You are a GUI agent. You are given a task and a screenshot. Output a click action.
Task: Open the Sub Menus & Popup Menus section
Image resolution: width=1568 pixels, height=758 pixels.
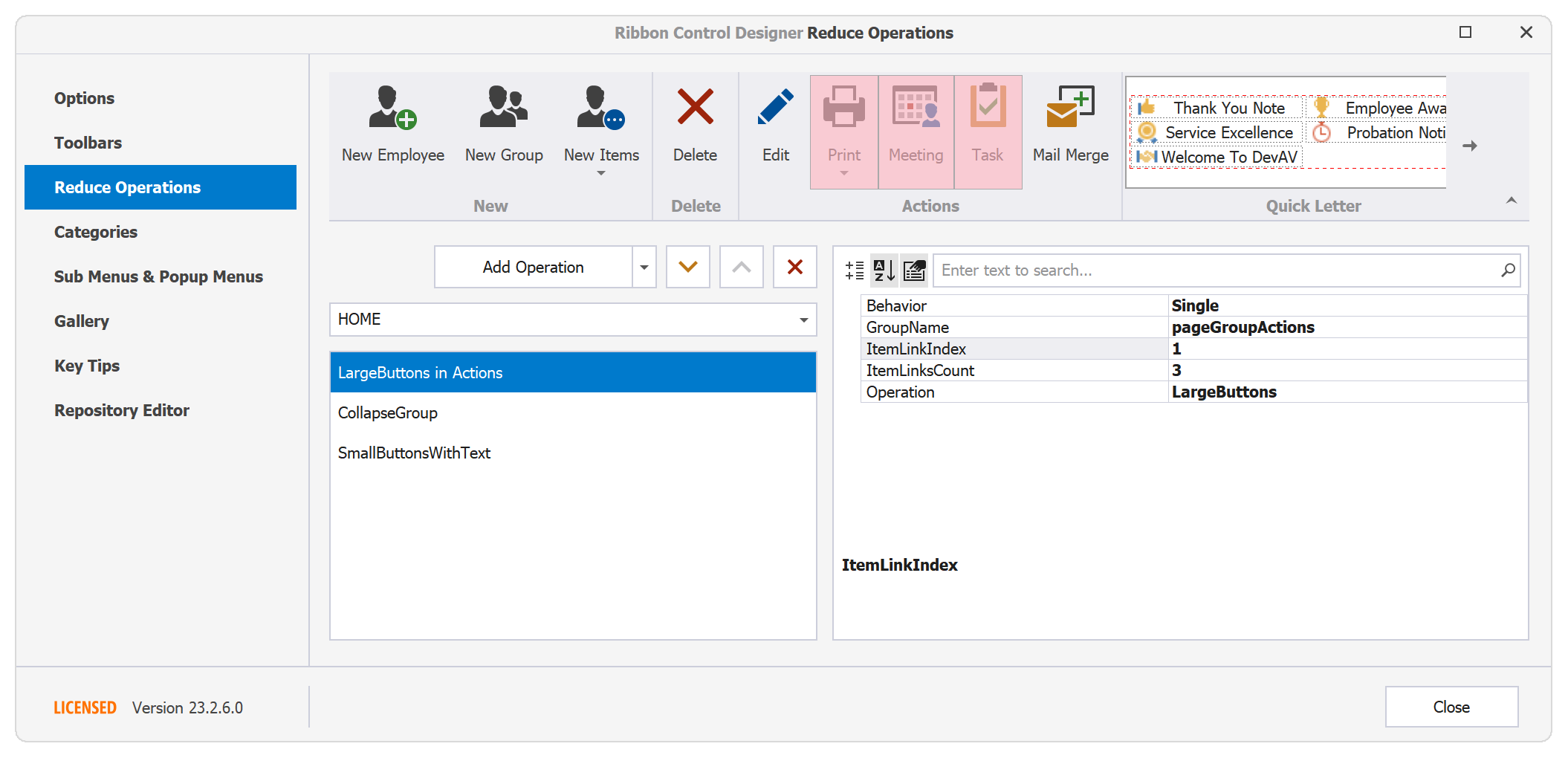click(158, 276)
